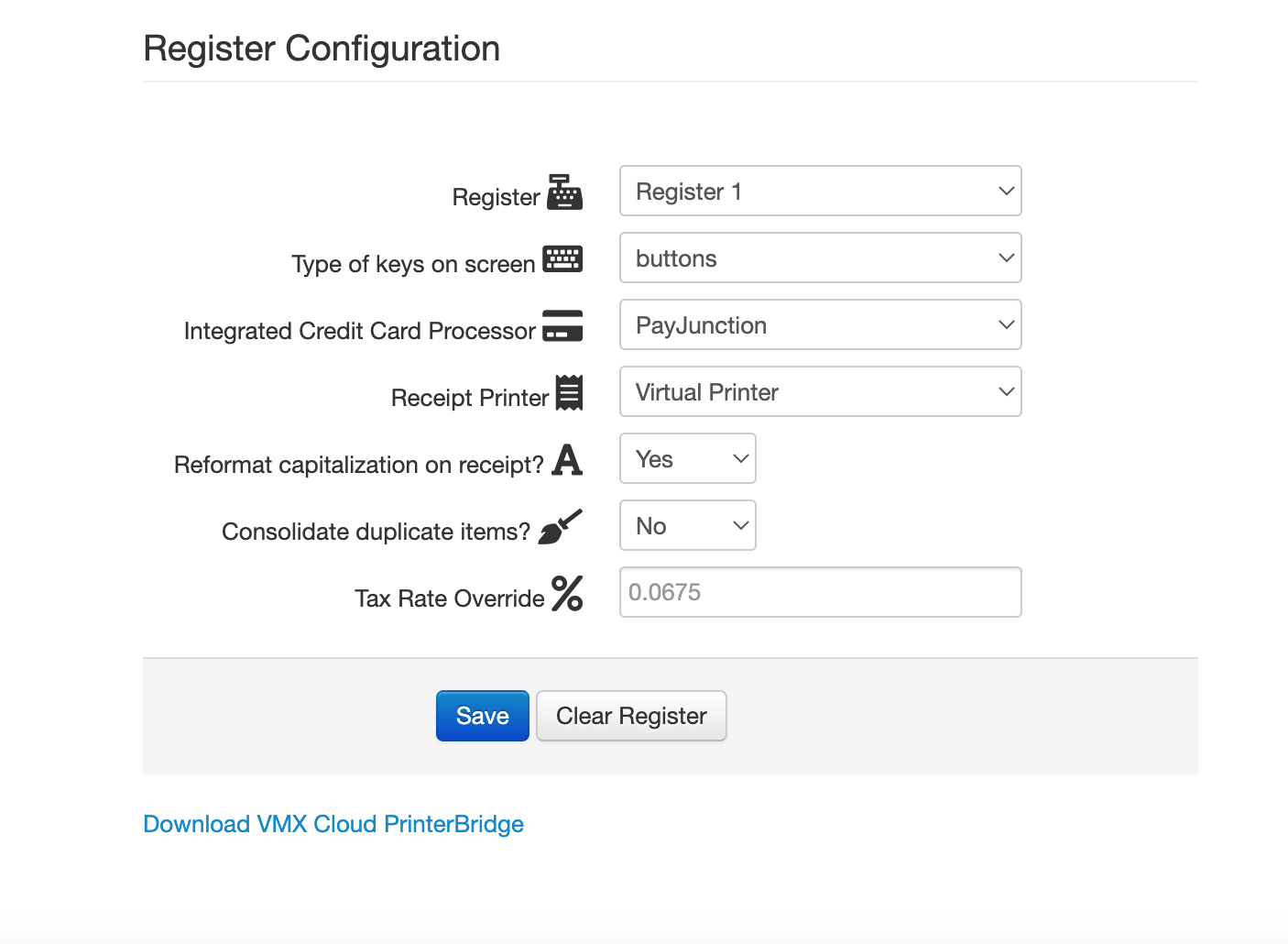Click the broom icon for consolidating duplicates
The width and height of the screenshot is (1288, 944).
[560, 527]
